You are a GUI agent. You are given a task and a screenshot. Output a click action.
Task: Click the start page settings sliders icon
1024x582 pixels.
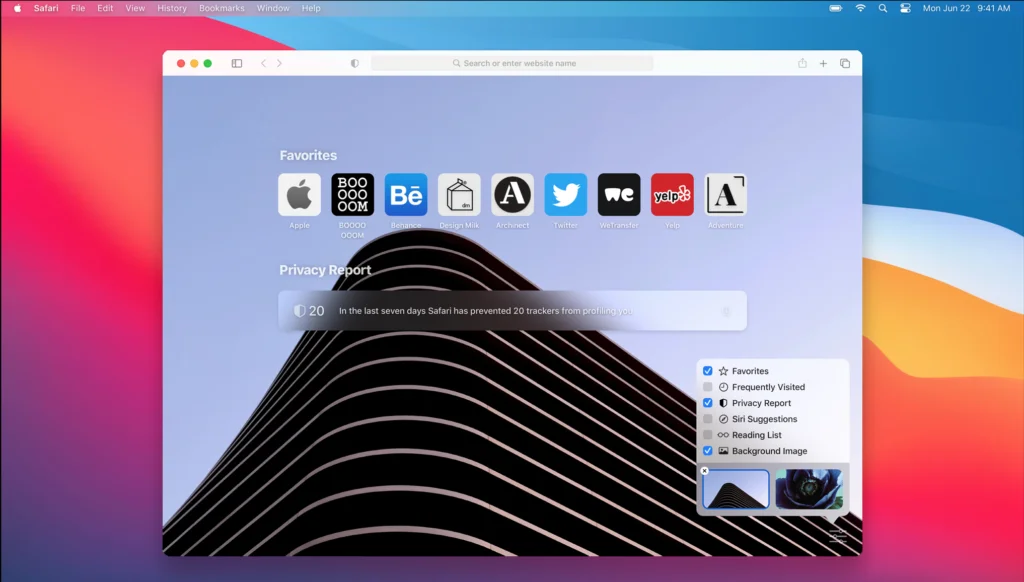point(837,536)
